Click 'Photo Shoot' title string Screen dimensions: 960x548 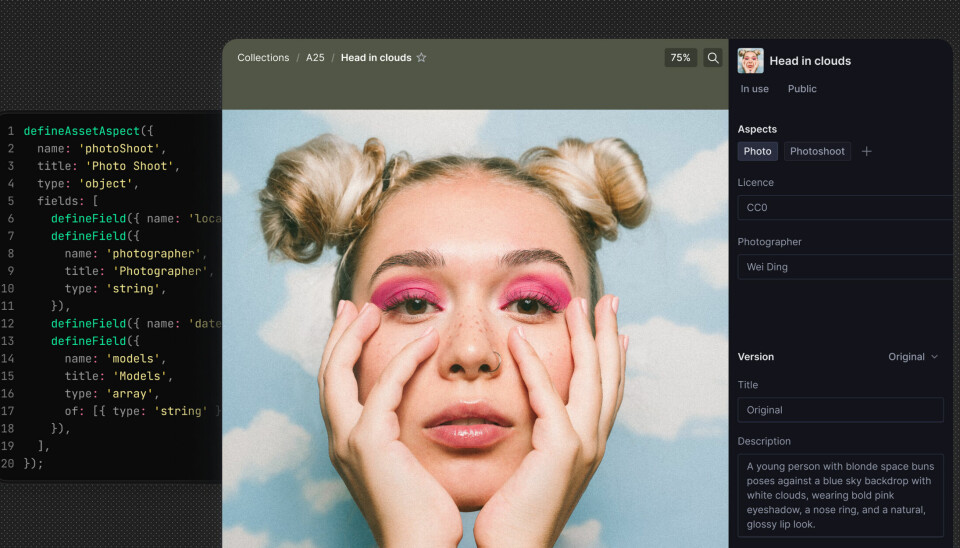[x=130, y=166]
